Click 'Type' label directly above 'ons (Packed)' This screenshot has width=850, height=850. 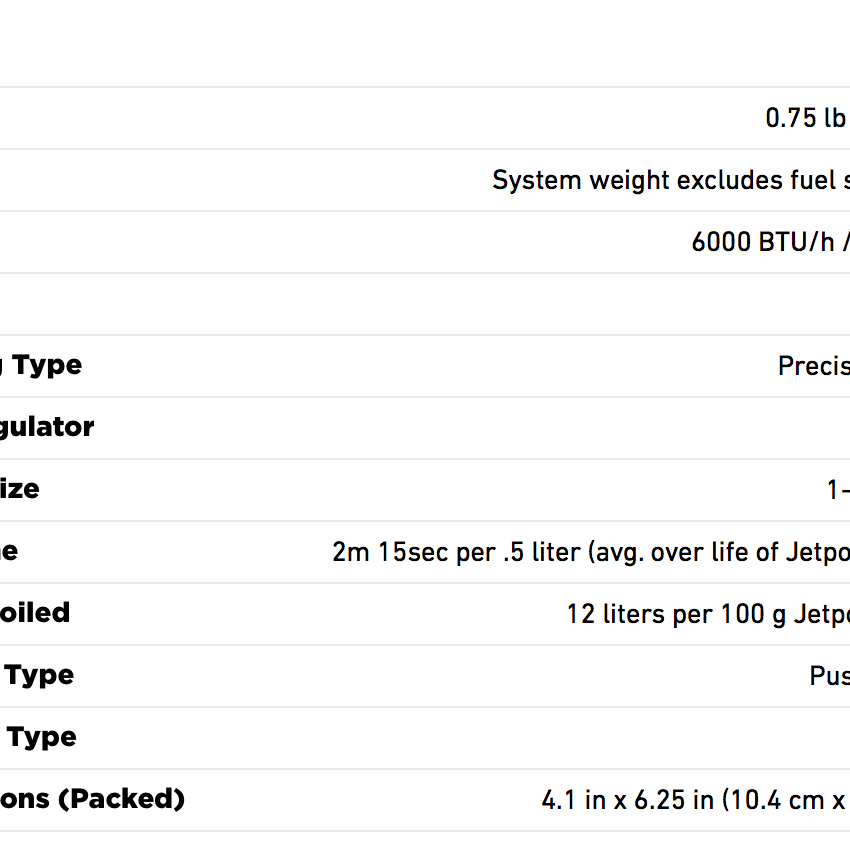coord(42,737)
